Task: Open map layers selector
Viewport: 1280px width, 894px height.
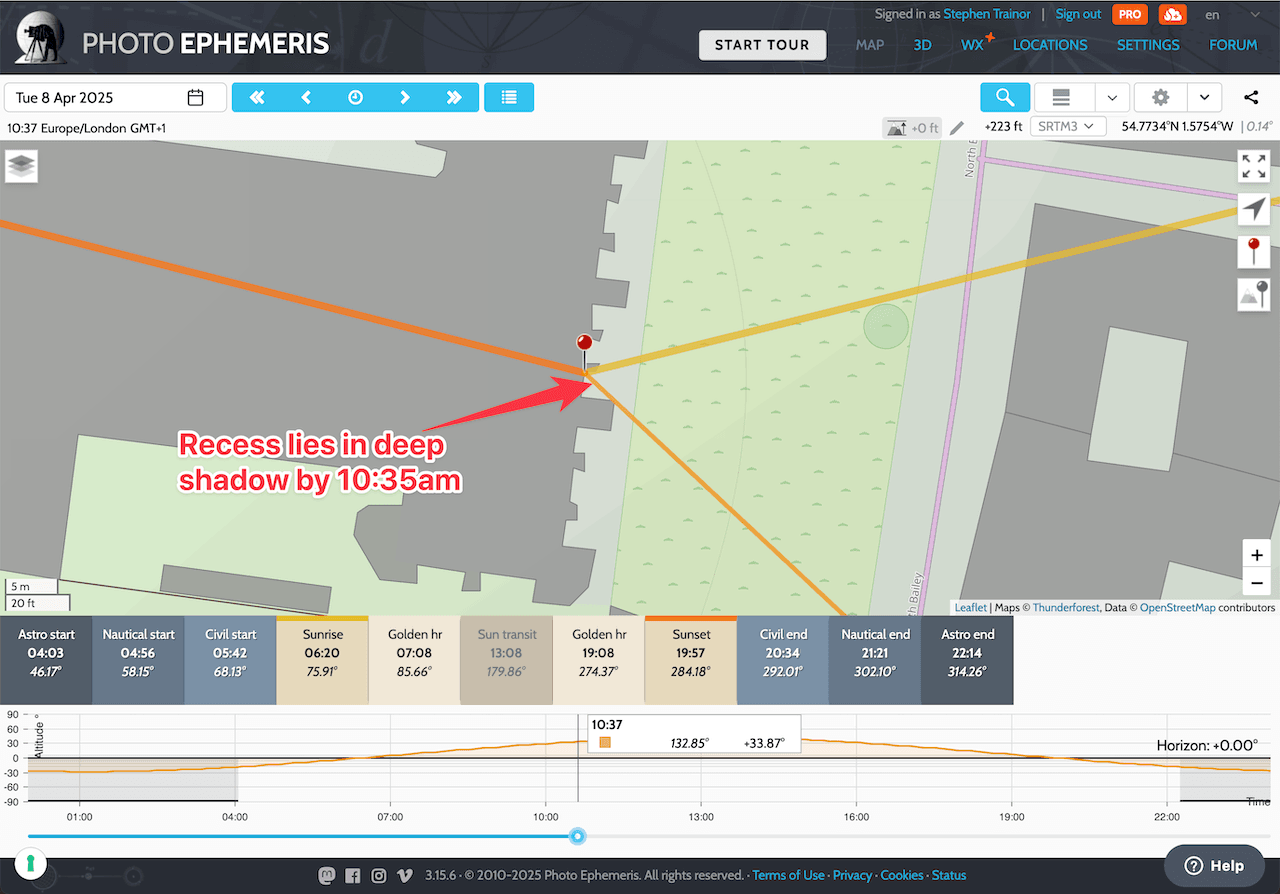Action: [x=22, y=166]
